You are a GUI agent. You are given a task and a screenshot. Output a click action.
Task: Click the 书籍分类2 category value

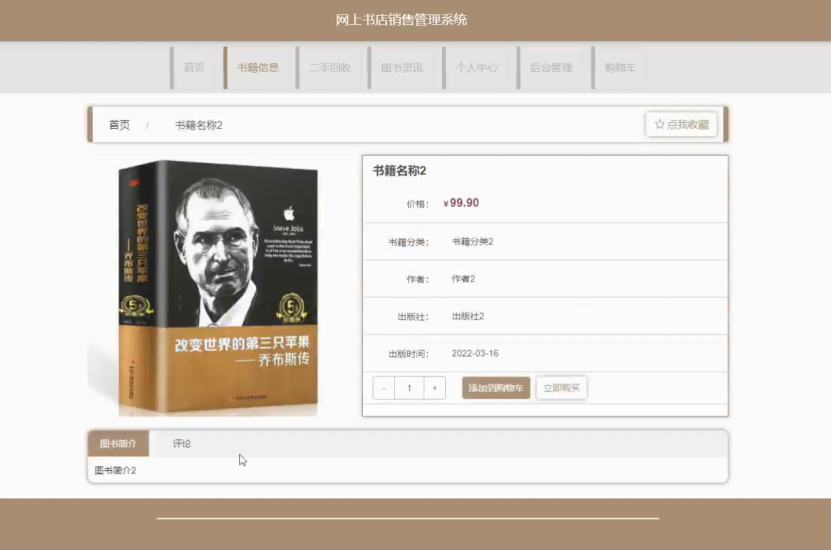coord(472,242)
